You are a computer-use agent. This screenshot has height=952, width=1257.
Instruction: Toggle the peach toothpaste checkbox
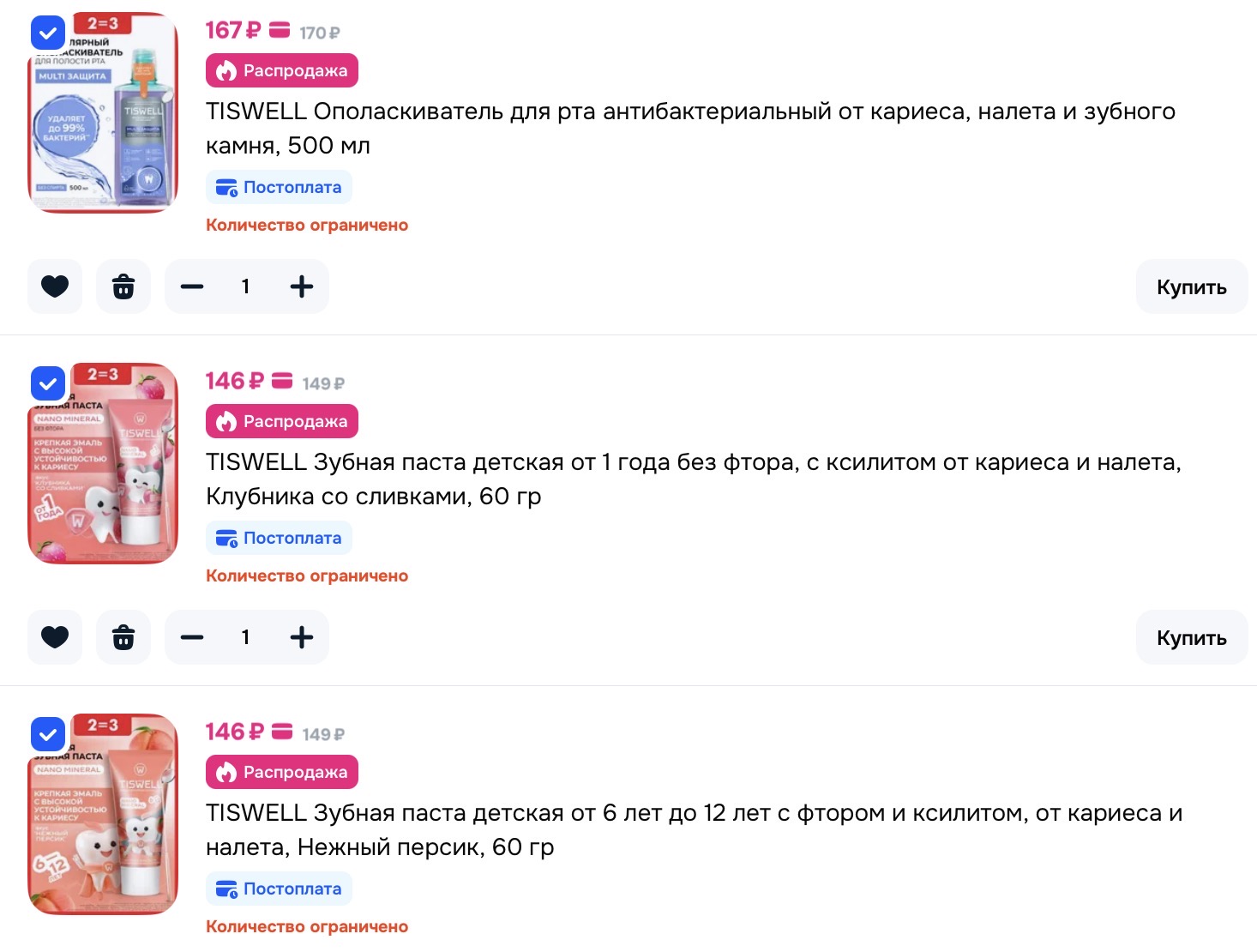[47, 734]
